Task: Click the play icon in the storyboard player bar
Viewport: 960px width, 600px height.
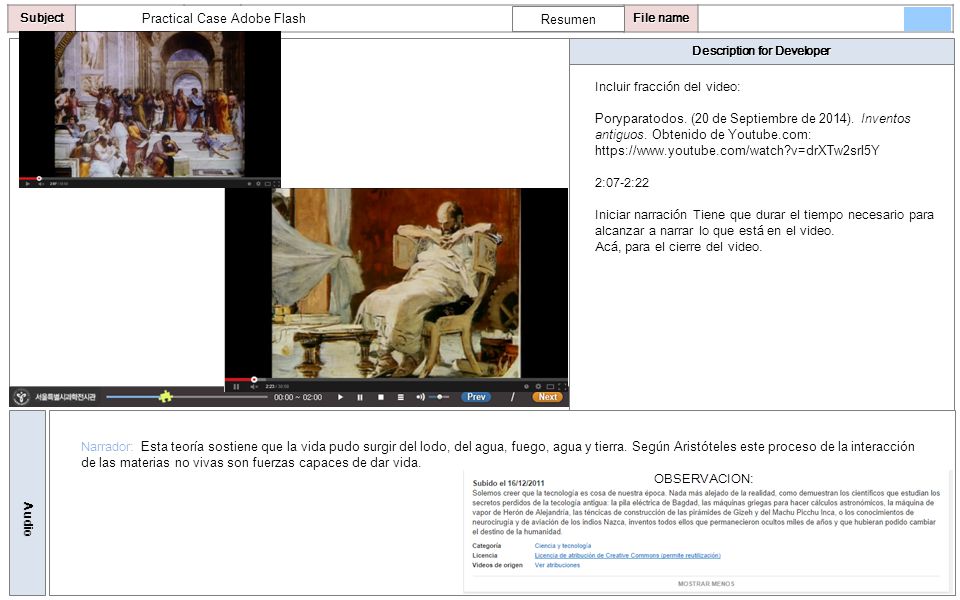Action: 340,397
